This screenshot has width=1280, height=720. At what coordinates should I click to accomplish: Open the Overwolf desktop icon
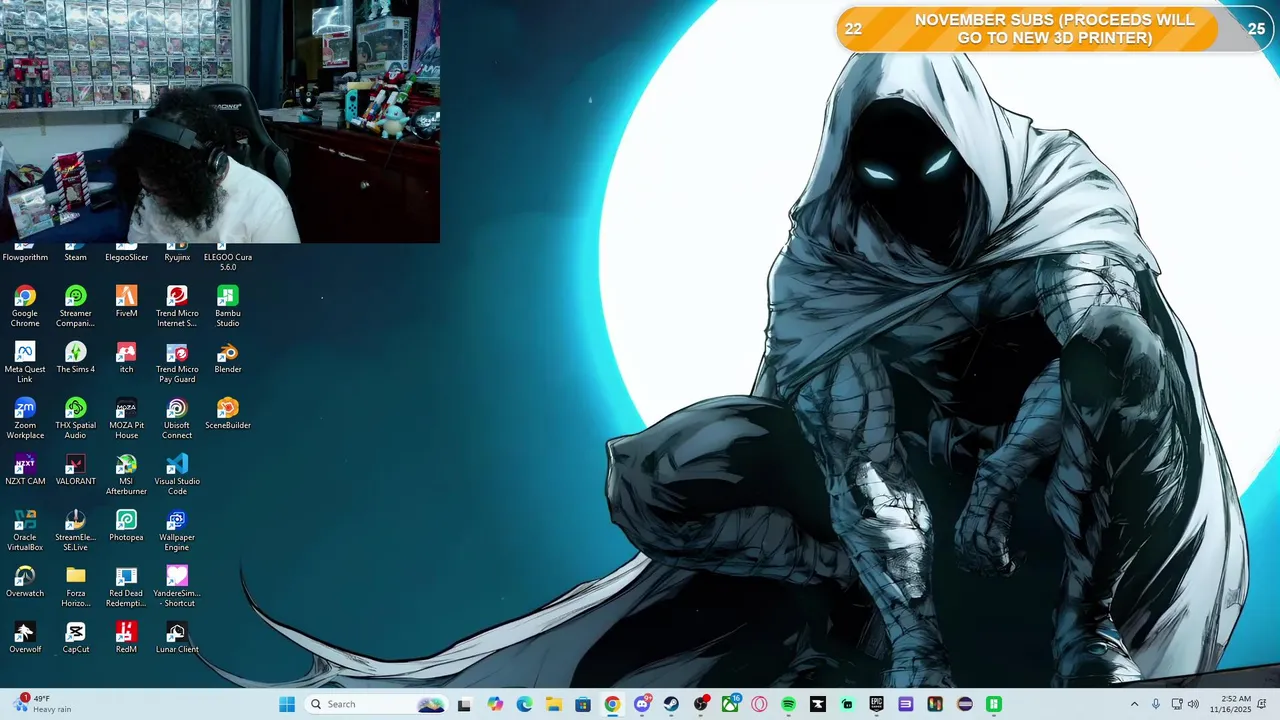pyautogui.click(x=25, y=637)
